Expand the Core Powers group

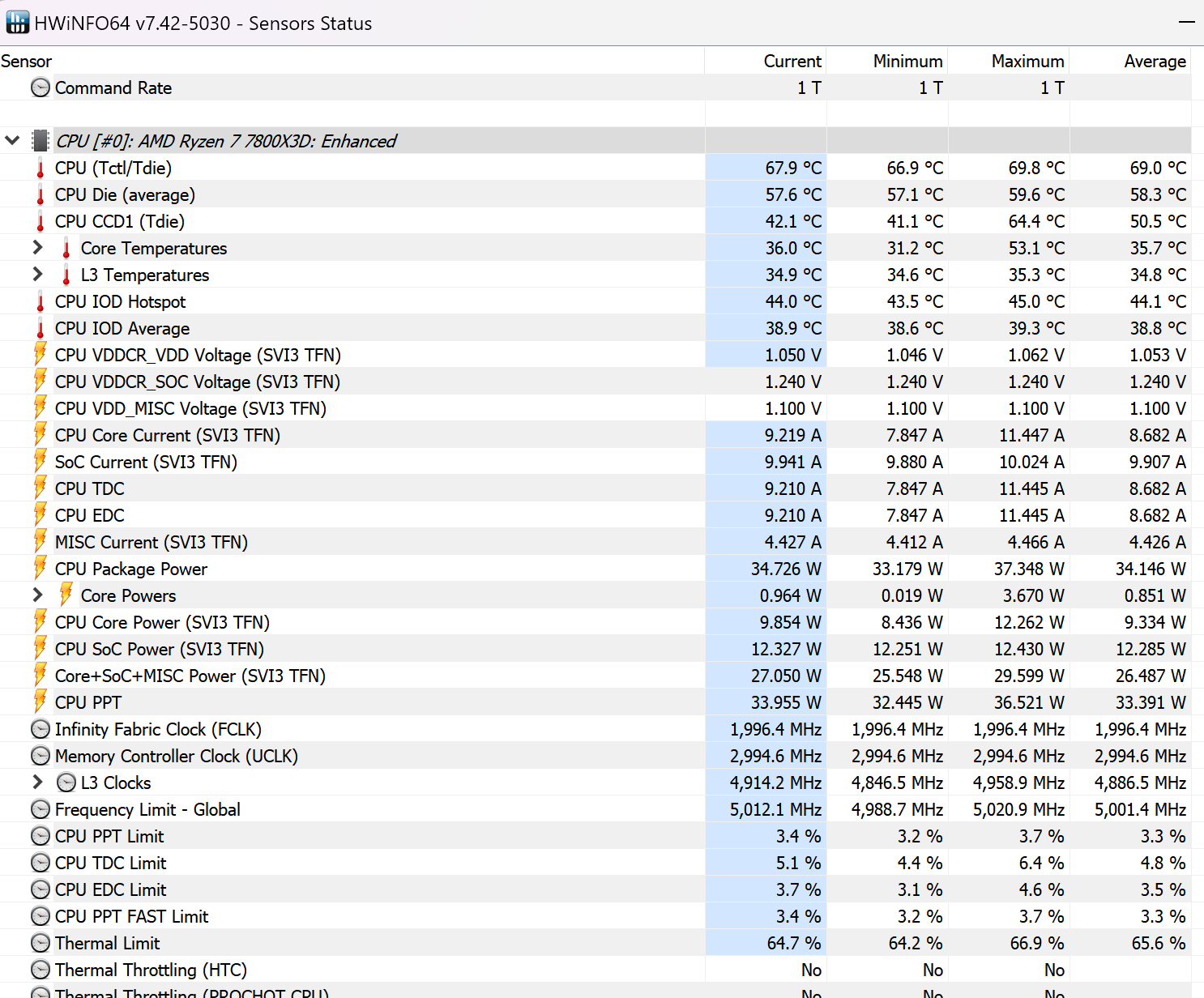pos(36,595)
